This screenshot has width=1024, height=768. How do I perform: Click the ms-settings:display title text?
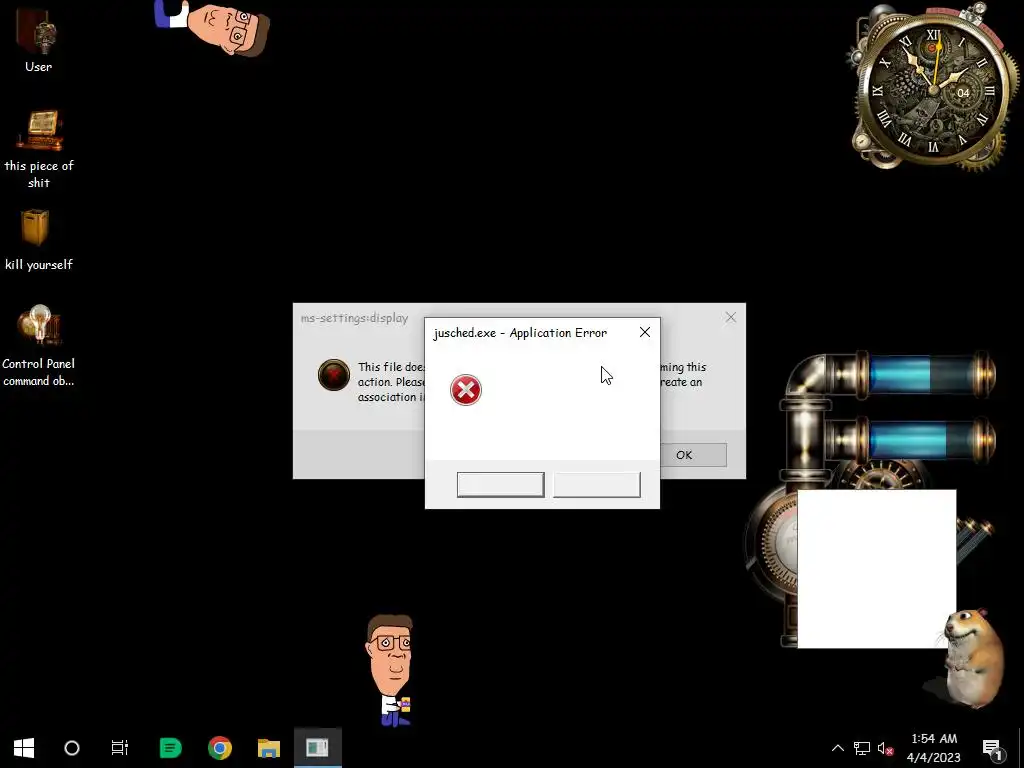click(355, 318)
